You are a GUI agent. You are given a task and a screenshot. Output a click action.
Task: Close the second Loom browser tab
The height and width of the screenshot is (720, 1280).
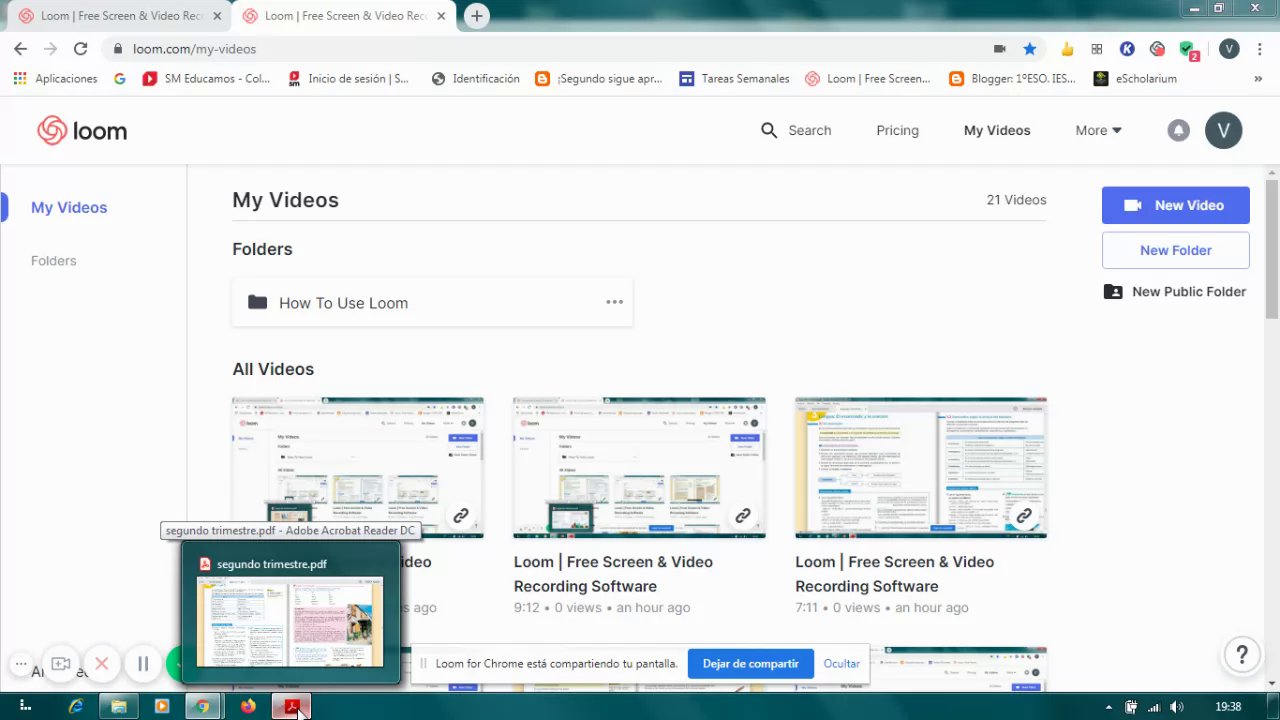click(441, 16)
